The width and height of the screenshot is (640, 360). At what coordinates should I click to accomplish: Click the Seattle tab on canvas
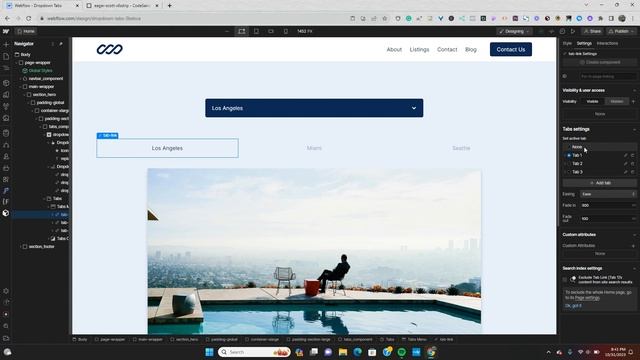[461, 148]
